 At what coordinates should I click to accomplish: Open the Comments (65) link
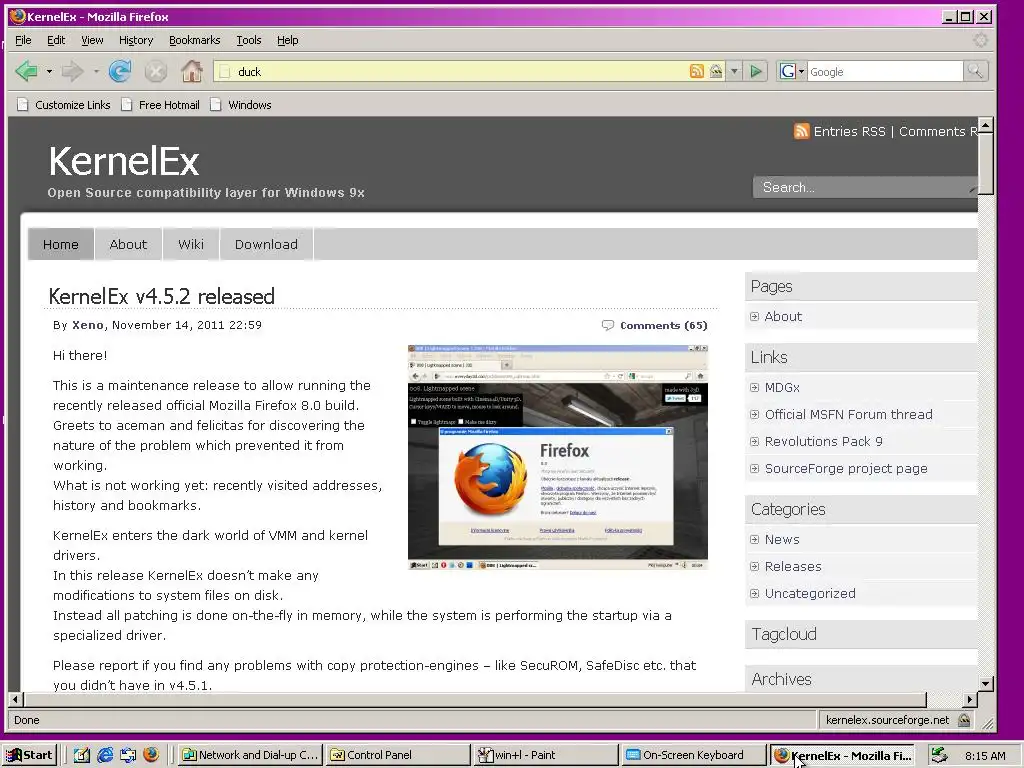(664, 325)
